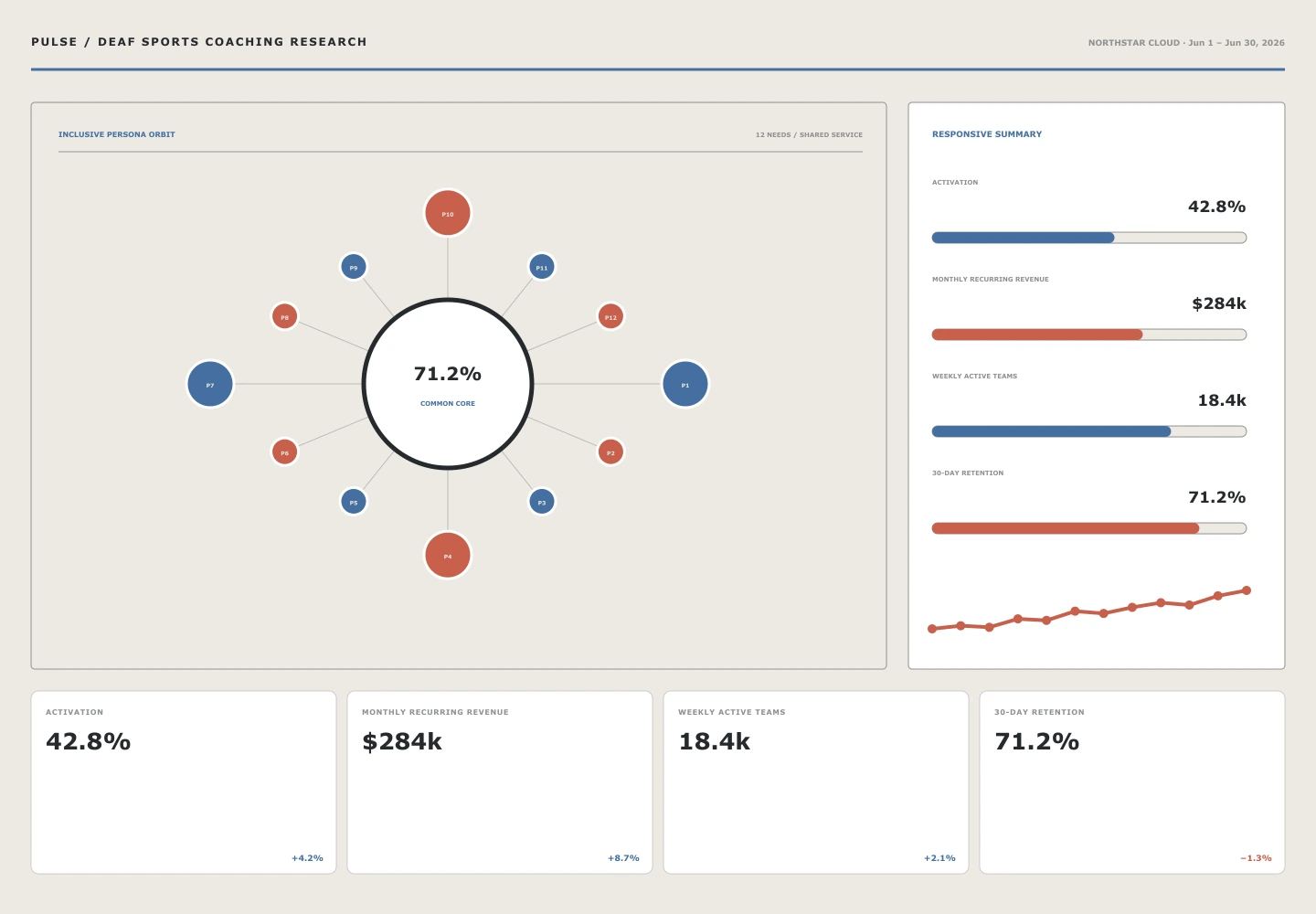Click the Common Core center circle

click(x=448, y=384)
